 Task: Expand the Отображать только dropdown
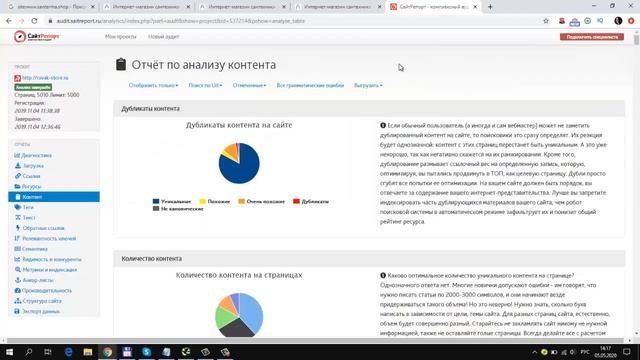click(153, 85)
